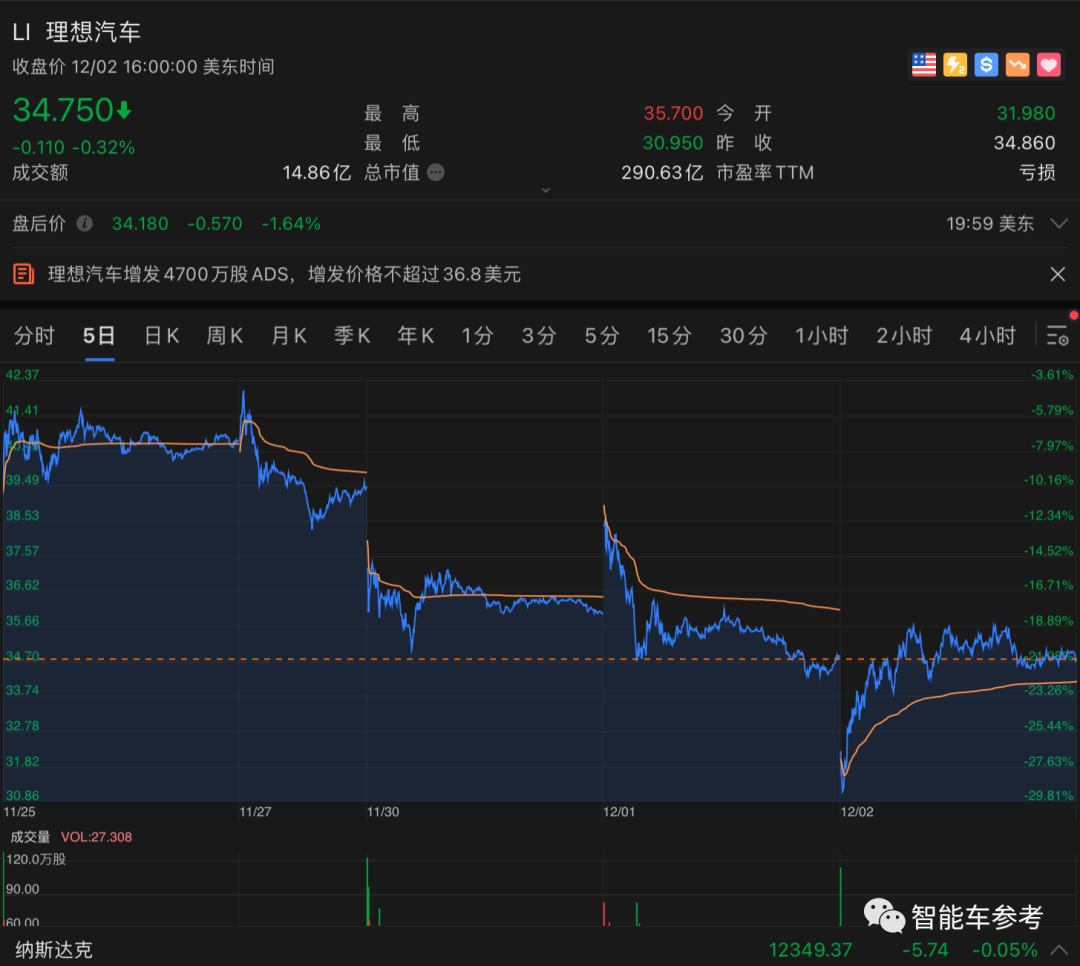Tap the VOL:27.308 volume indicator

point(96,837)
